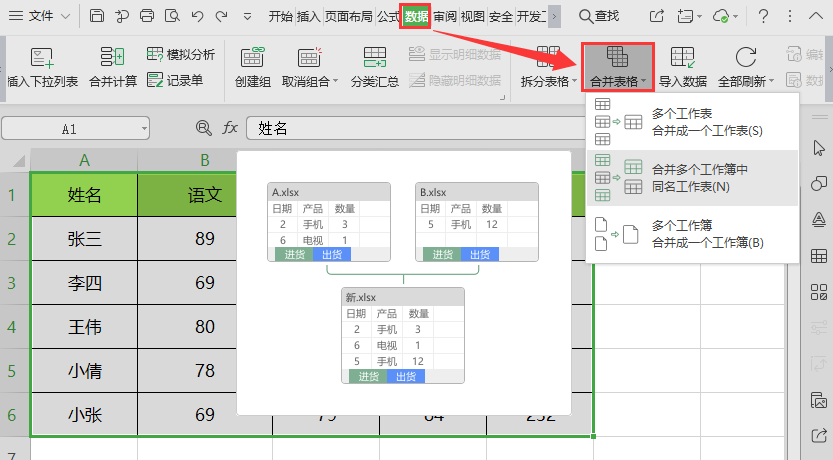The image size is (833, 460).
Task: Click the 分类汇总 subtotal icon
Action: pyautogui.click(x=375, y=58)
